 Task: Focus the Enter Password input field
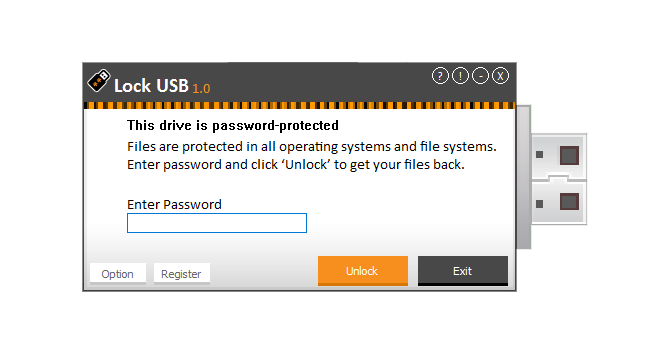click(x=217, y=223)
